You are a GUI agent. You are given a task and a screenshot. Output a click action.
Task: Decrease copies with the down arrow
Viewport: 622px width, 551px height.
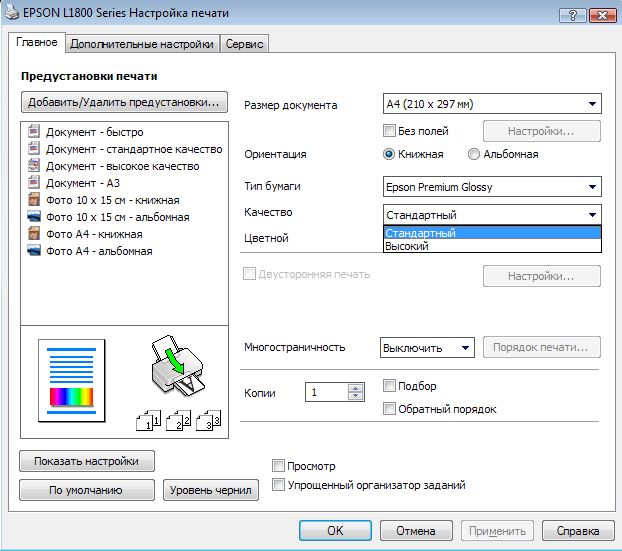tap(355, 396)
